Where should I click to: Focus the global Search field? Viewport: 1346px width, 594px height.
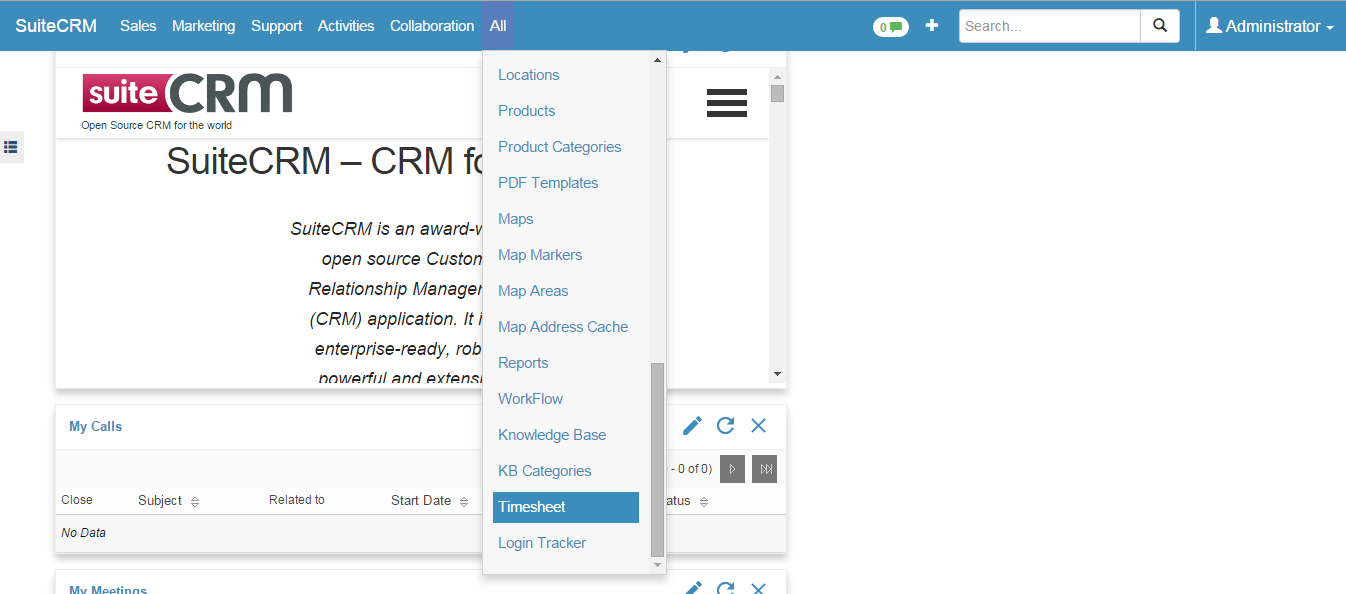tap(1050, 26)
